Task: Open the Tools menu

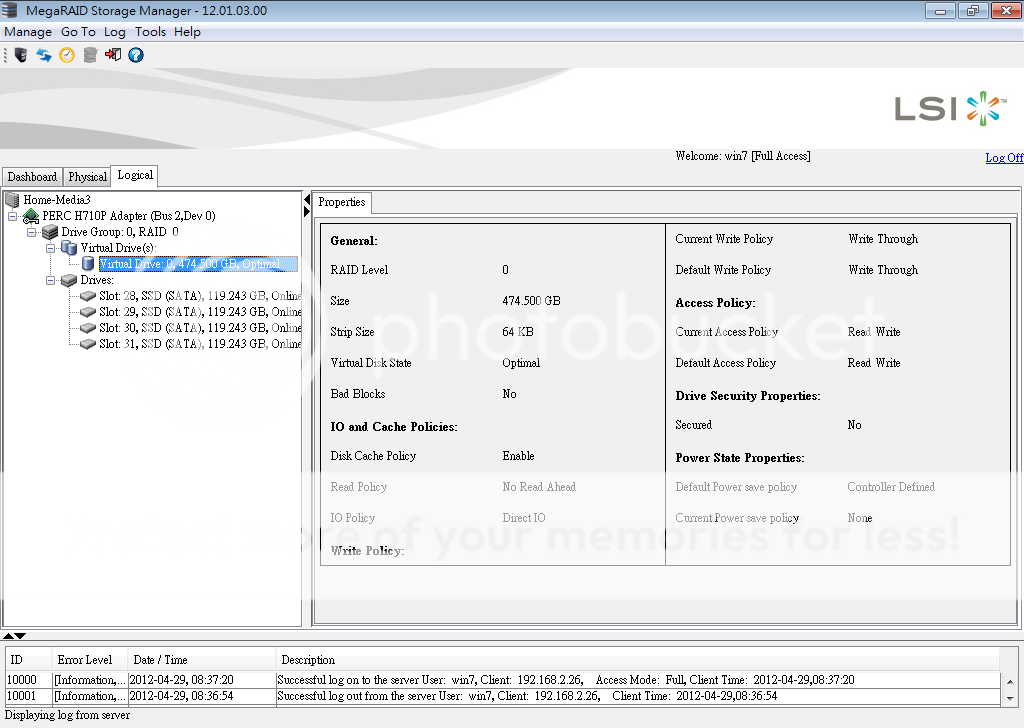Action: click(x=150, y=32)
